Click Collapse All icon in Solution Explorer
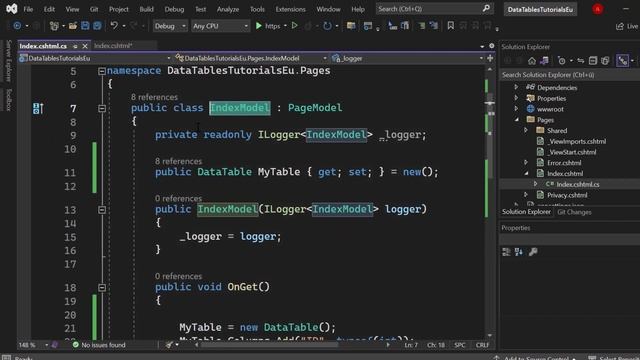The width and height of the screenshot is (640, 360). point(593,61)
